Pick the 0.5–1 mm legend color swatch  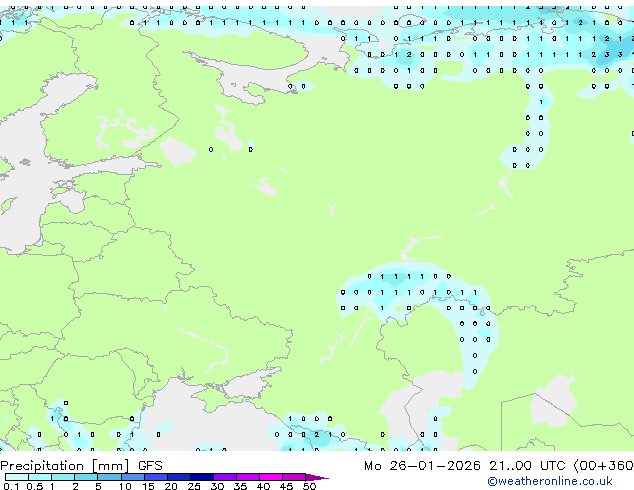(40, 477)
